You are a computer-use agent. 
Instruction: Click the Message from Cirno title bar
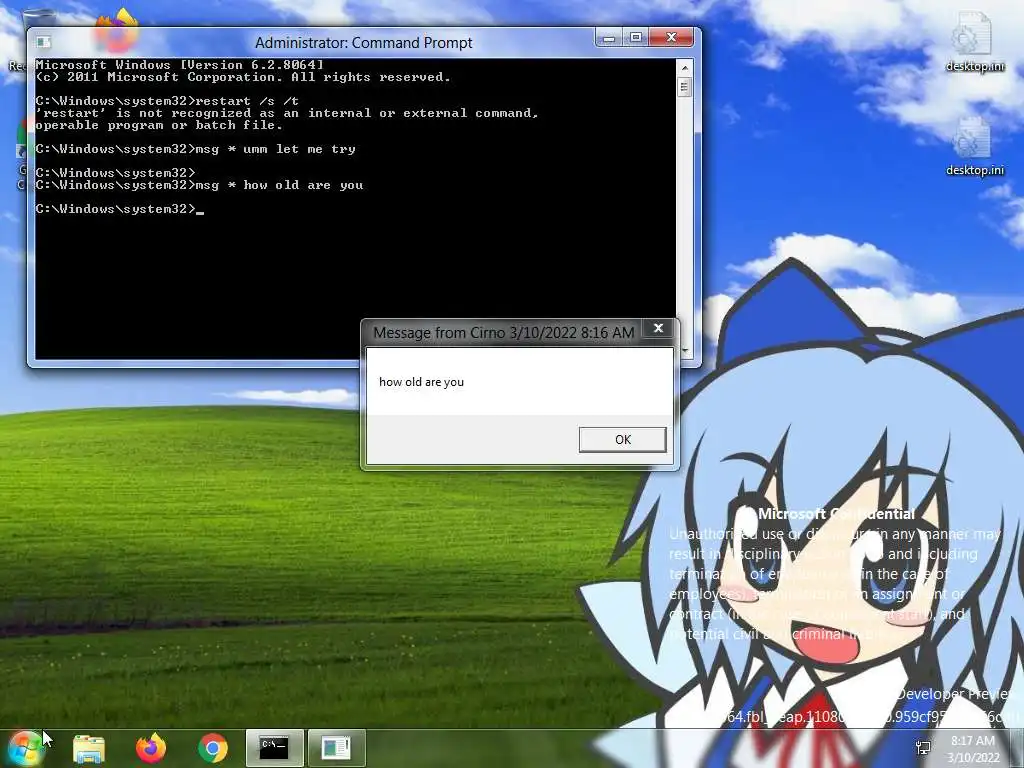[x=504, y=332]
